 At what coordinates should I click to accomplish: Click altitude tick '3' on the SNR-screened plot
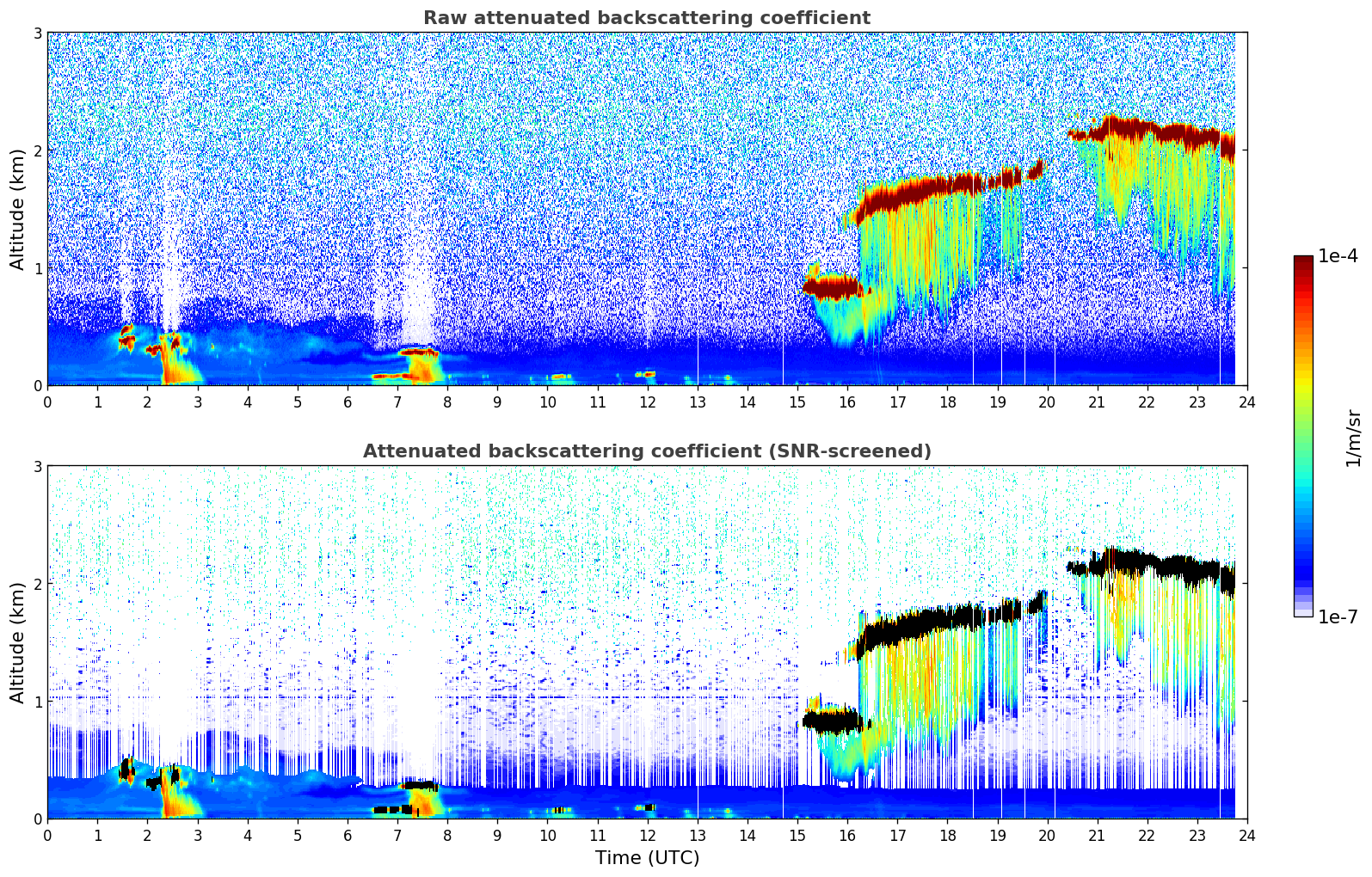point(38,466)
